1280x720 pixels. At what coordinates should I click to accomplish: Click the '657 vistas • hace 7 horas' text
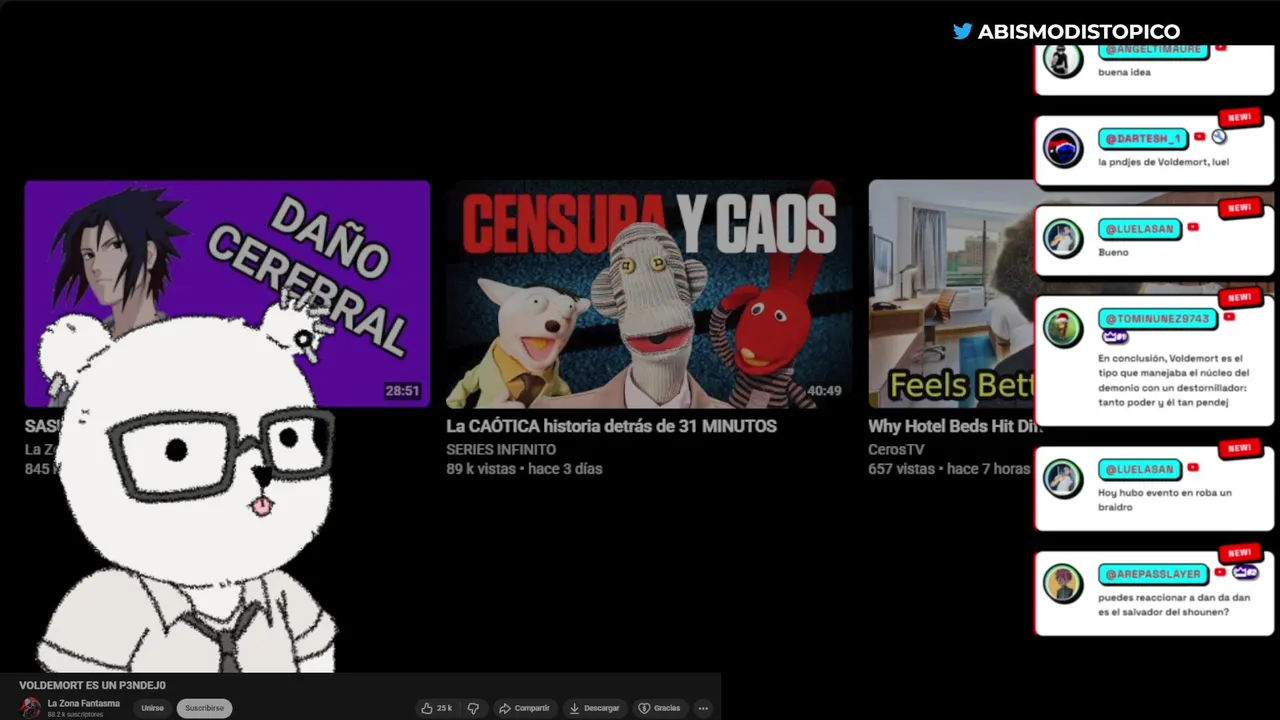coord(949,469)
